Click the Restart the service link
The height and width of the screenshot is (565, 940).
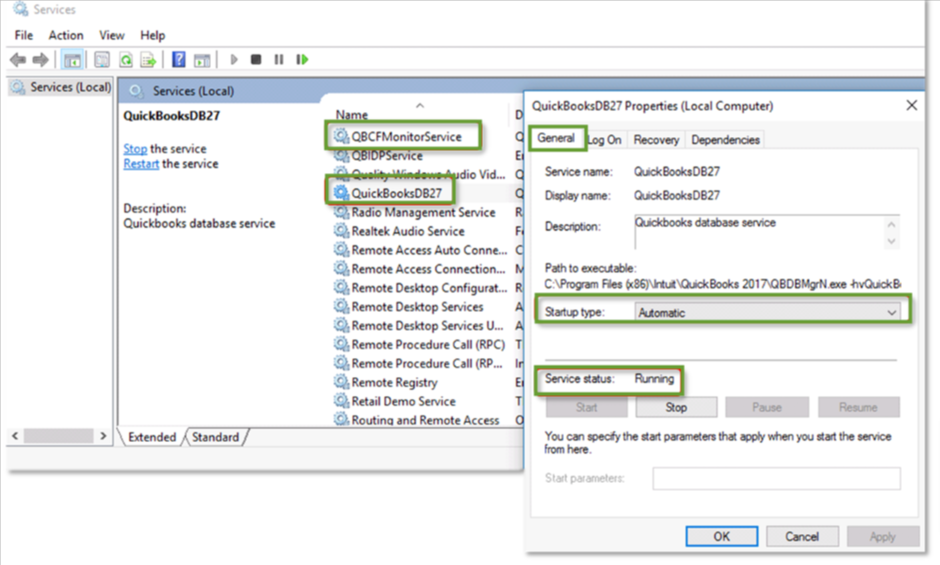(x=141, y=164)
